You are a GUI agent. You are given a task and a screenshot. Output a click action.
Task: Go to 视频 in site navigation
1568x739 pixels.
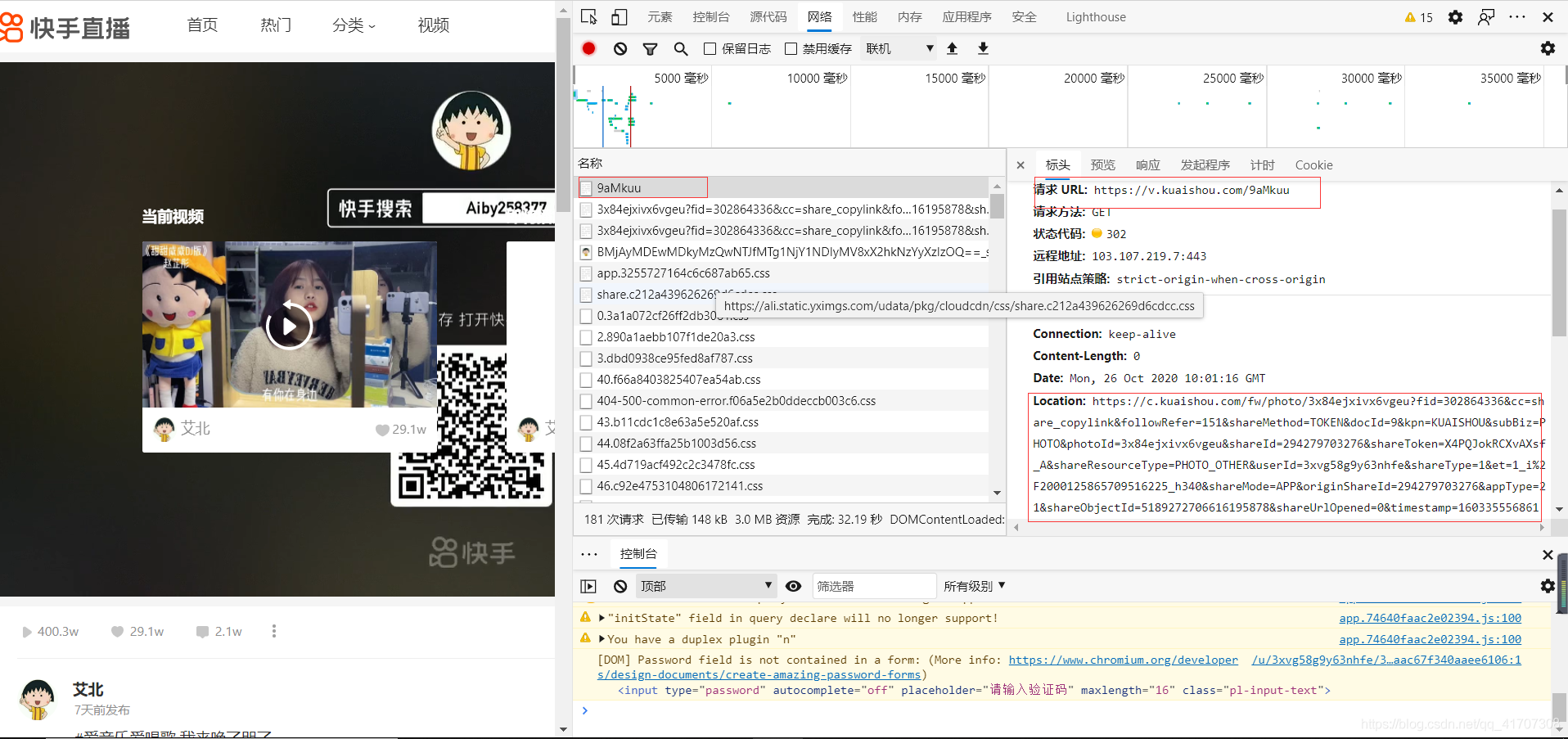coord(433,25)
